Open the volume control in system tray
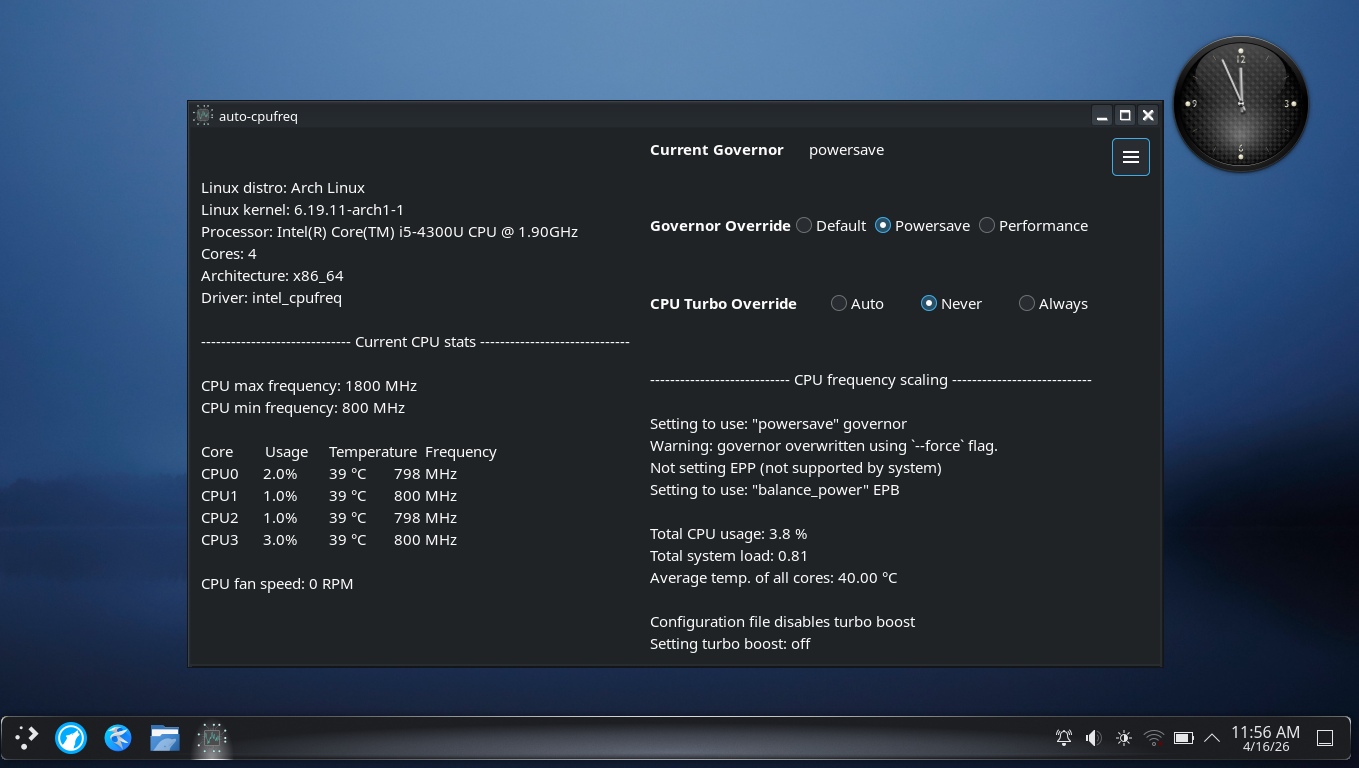This screenshot has width=1359, height=768. [x=1094, y=738]
